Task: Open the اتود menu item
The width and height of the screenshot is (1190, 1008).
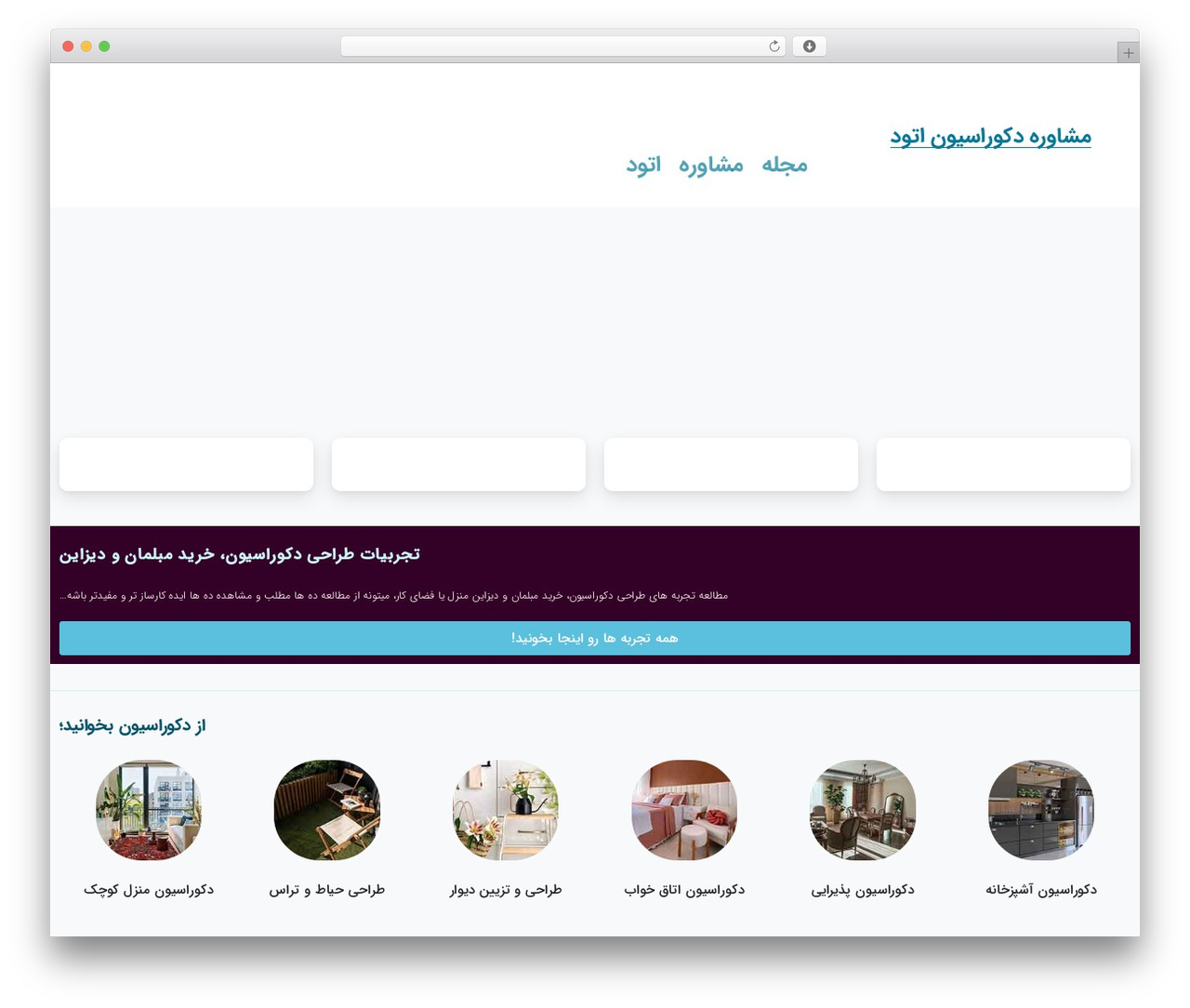Action: pos(643,165)
